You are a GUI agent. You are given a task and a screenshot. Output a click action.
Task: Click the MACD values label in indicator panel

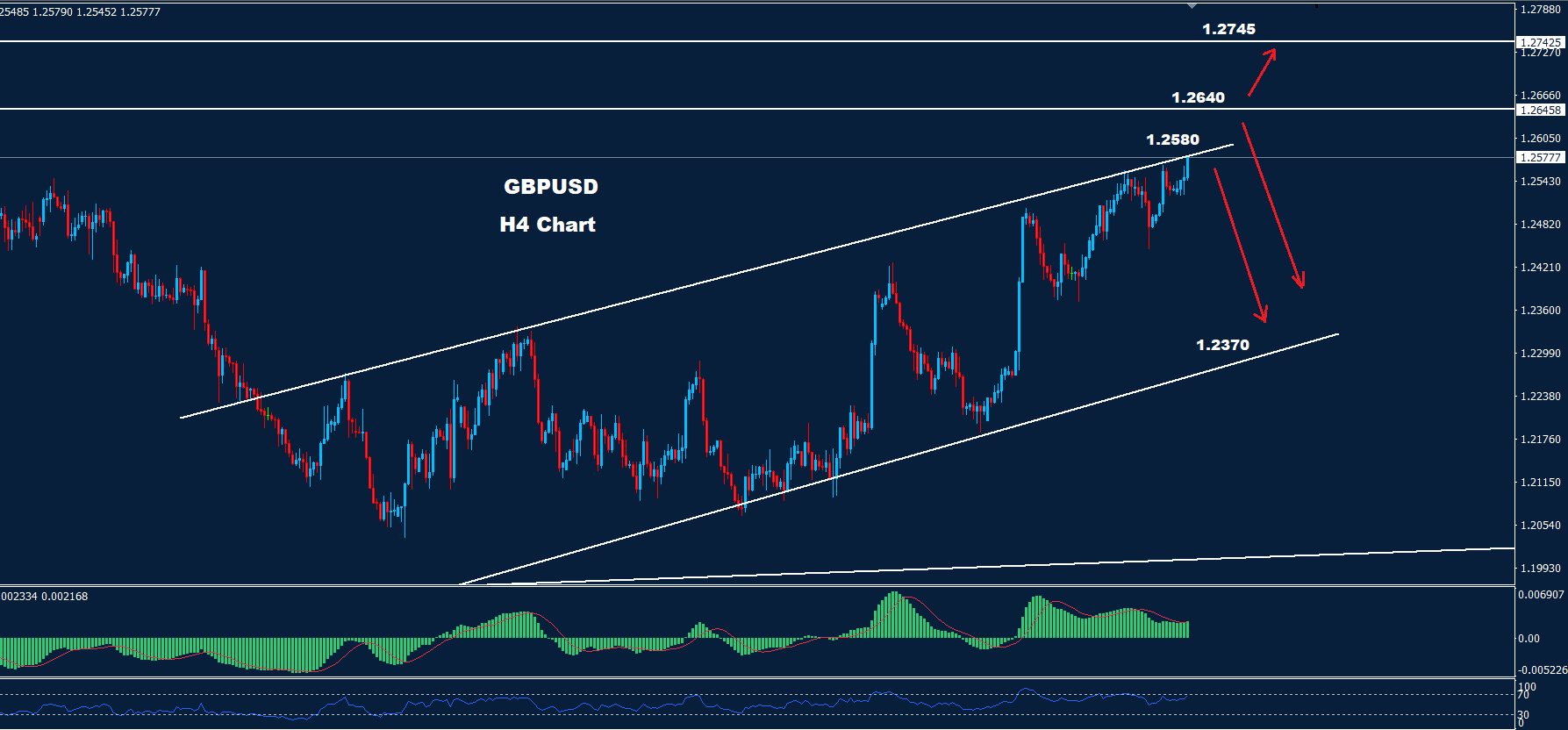tap(44, 597)
